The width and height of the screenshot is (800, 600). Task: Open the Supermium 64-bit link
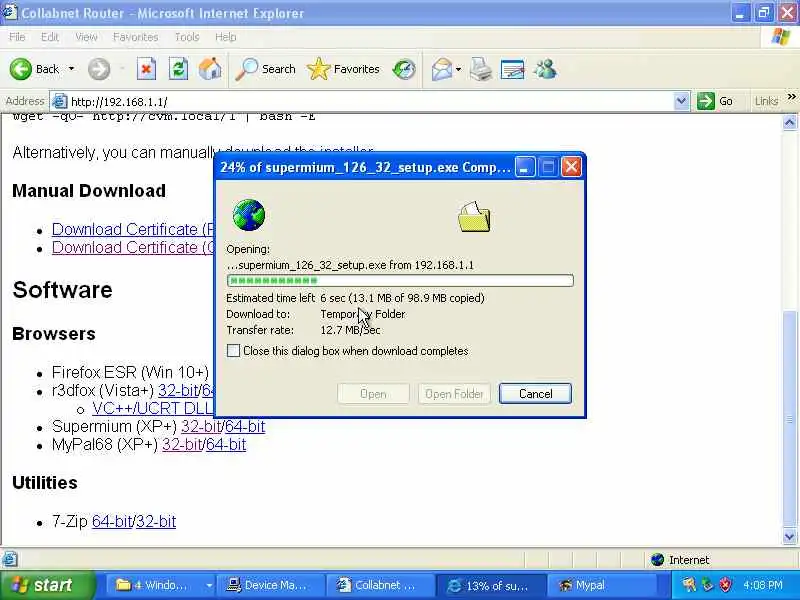tap(245, 426)
